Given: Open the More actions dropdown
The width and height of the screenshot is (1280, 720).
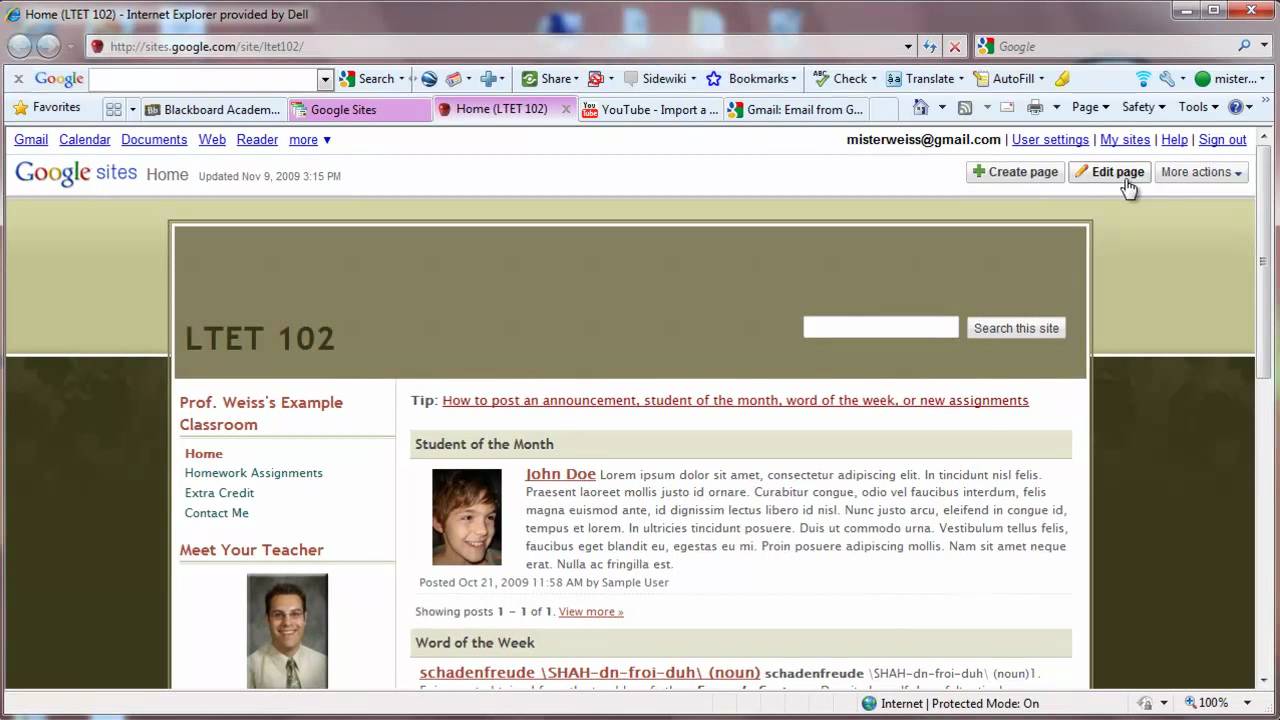Looking at the screenshot, I should [1201, 172].
